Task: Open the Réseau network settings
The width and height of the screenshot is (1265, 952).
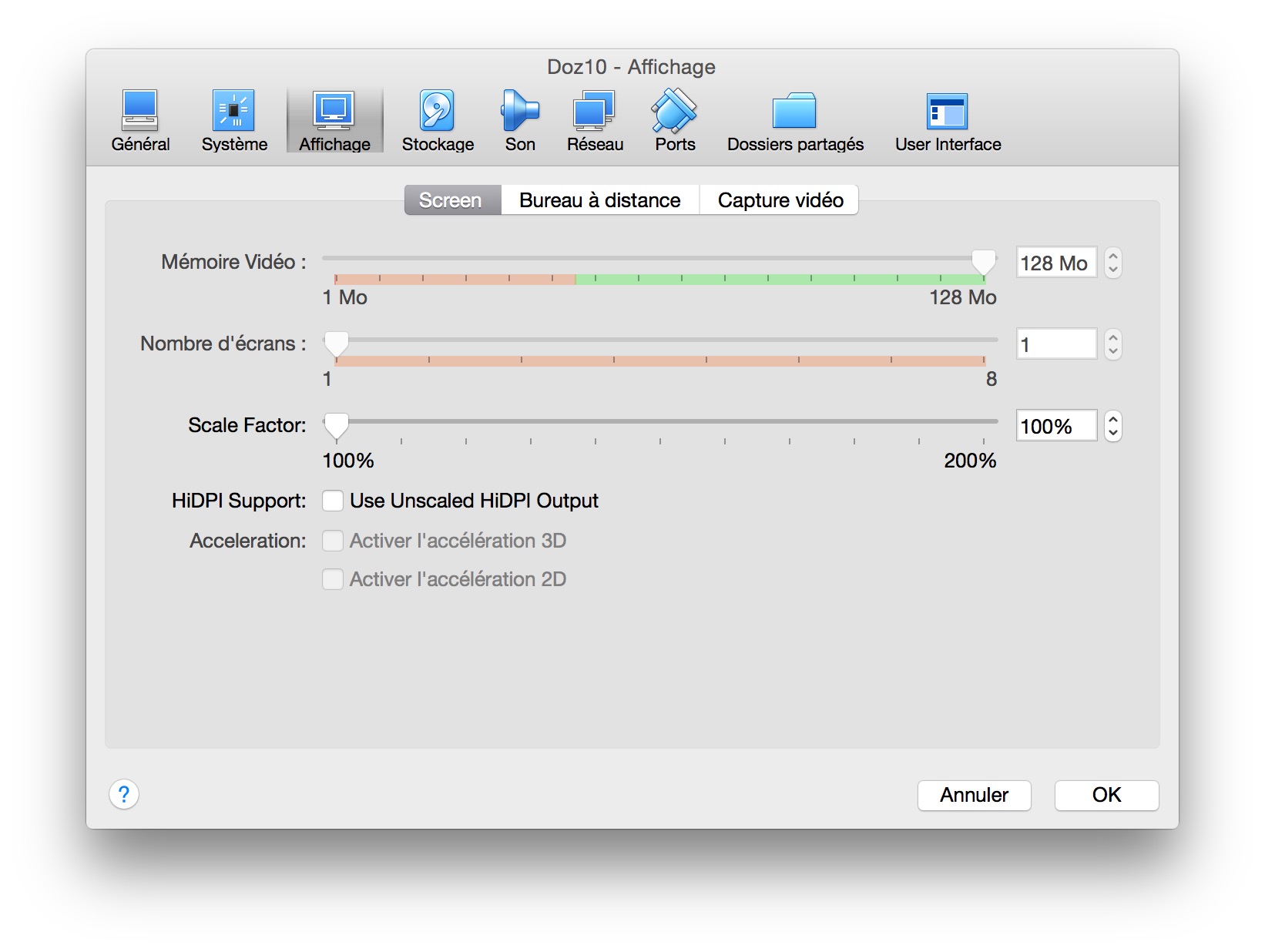Action: click(x=595, y=121)
